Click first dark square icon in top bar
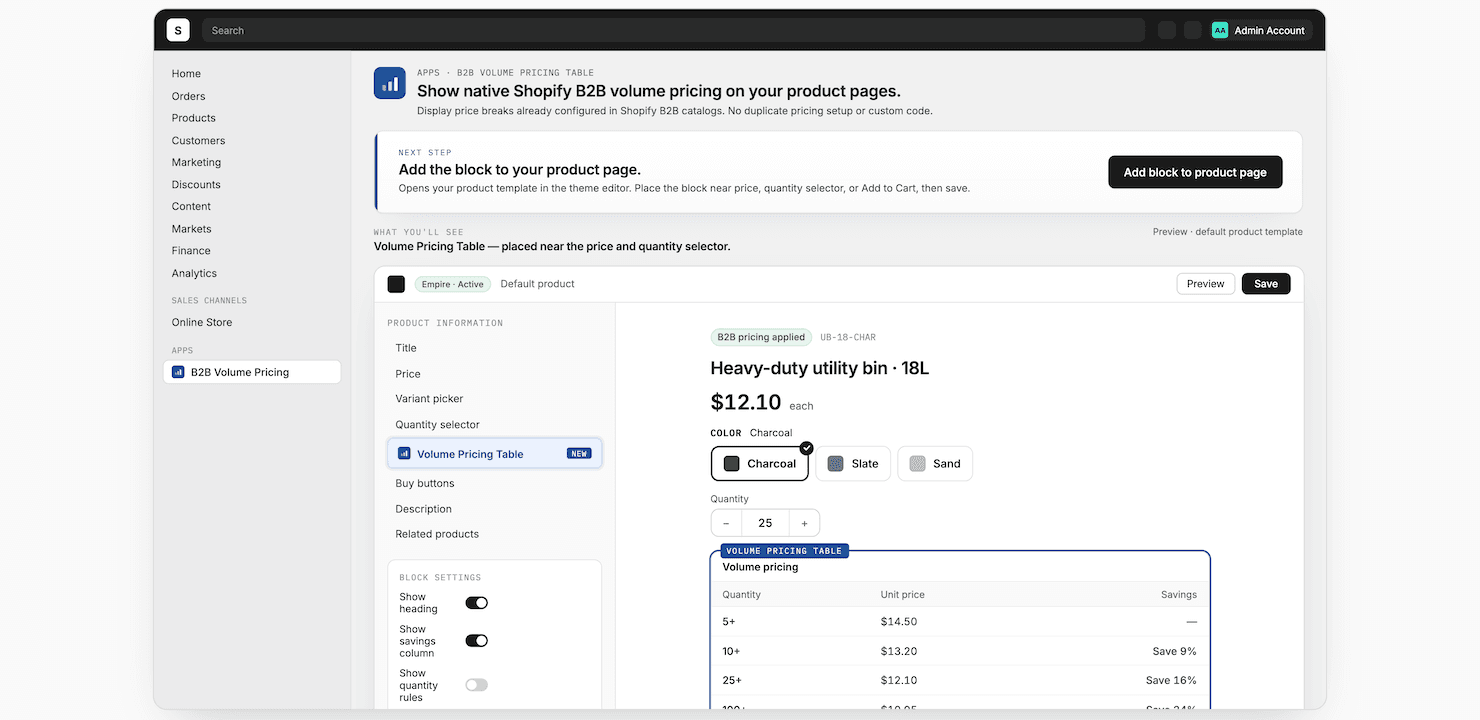The height and width of the screenshot is (720, 1480). (x=1167, y=30)
